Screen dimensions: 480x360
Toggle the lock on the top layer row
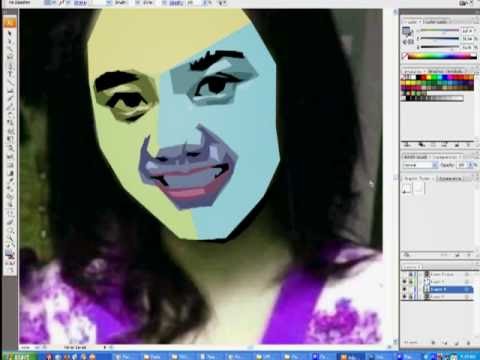pos(411,274)
